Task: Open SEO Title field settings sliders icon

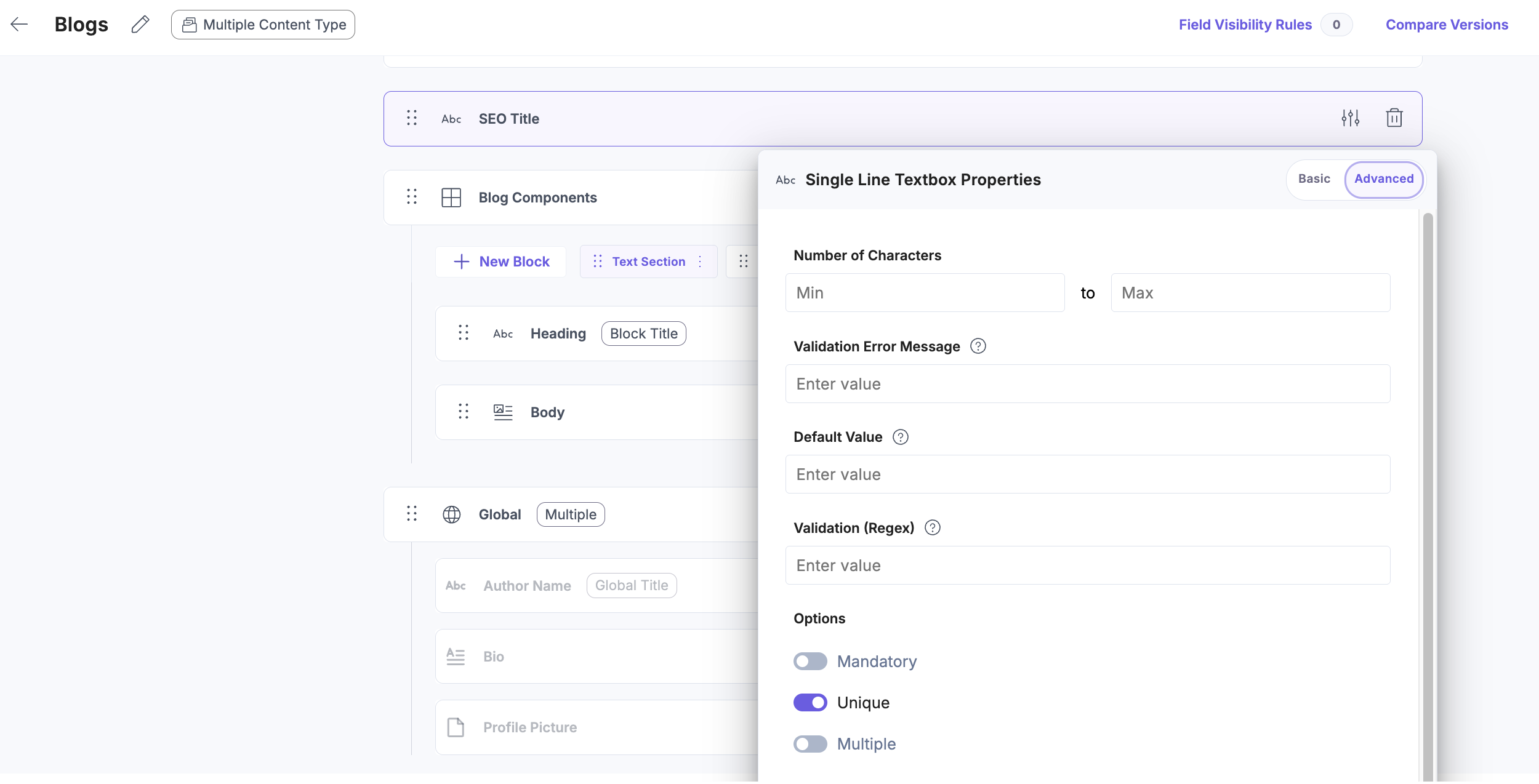Action: pyautogui.click(x=1350, y=118)
